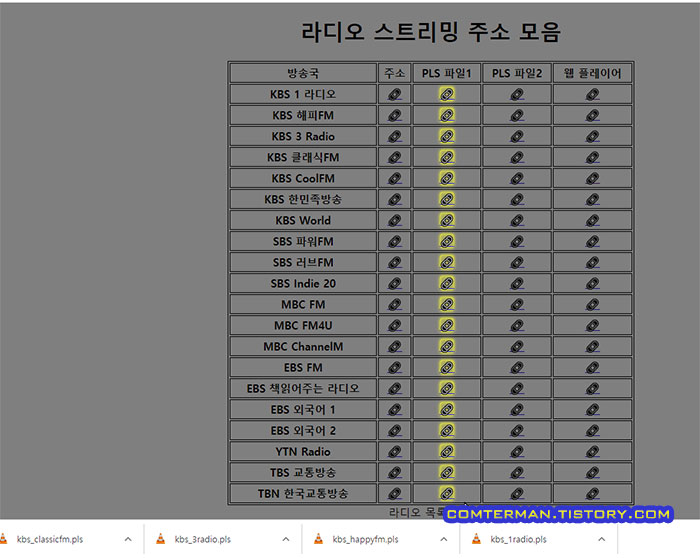Viewport: 700px width, 558px height.
Task: Click VLC cone icon of kbs_3radio.pls
Action: [160, 539]
